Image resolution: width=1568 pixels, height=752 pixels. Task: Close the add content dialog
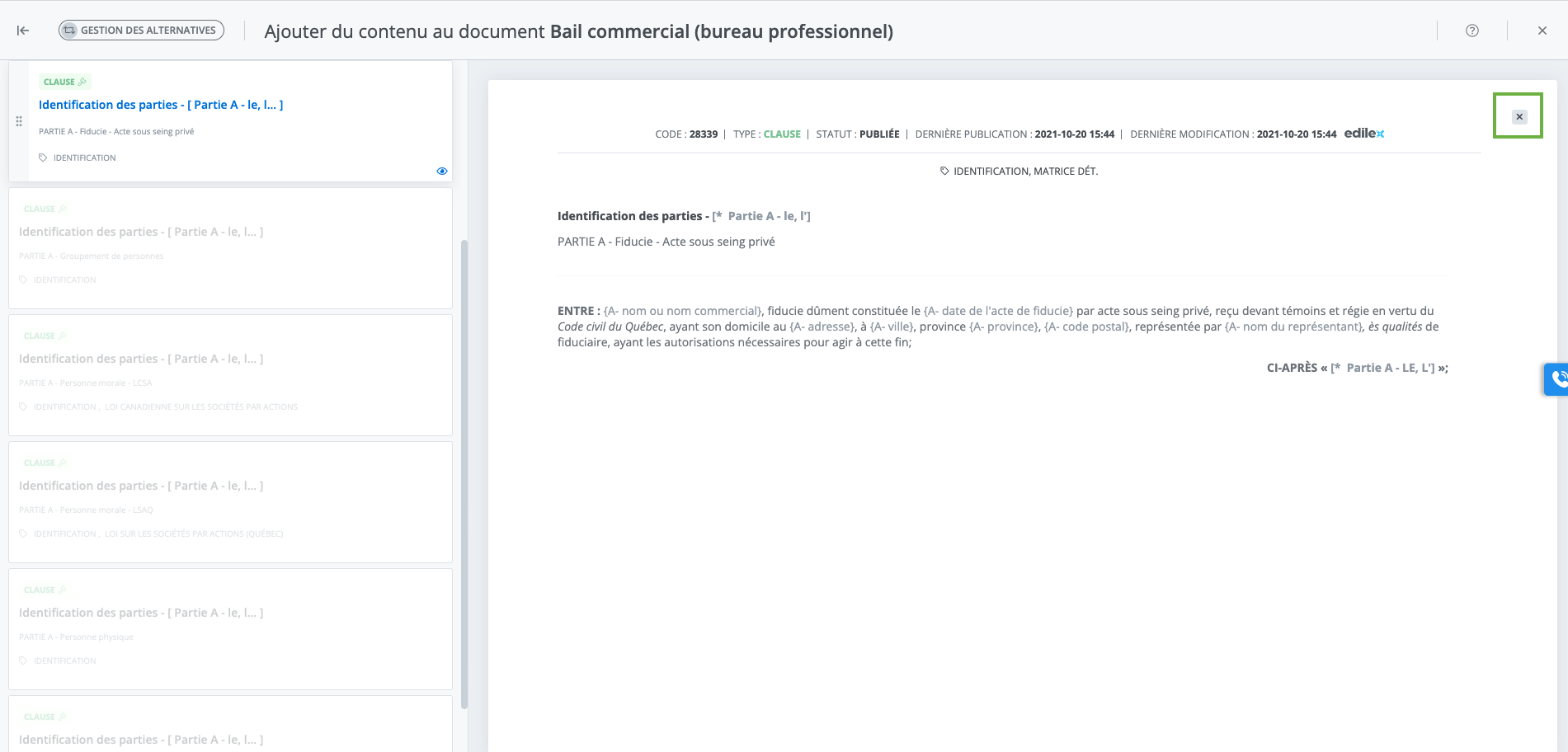click(1542, 31)
